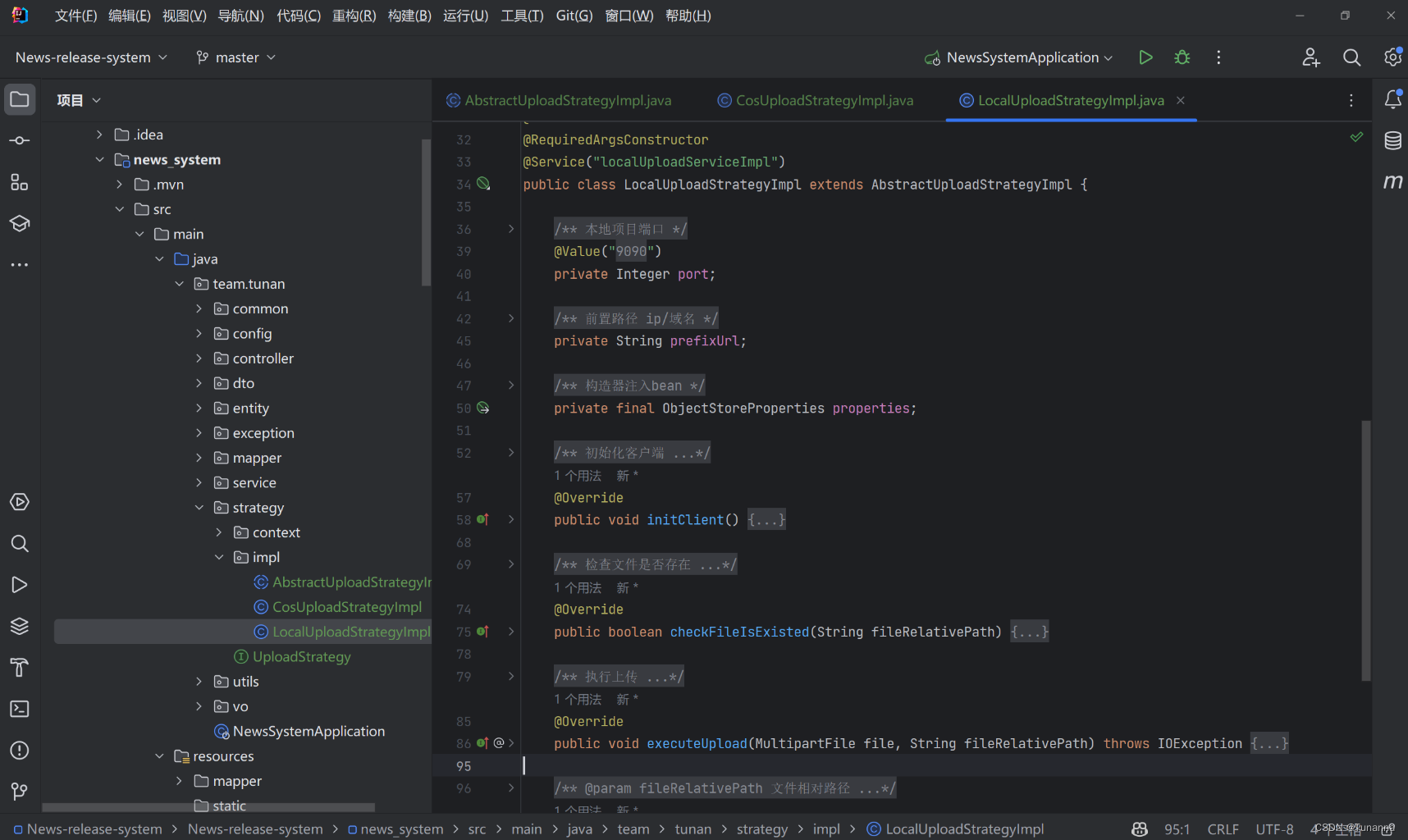Run NewsSystemApplication with the green play button
The height and width of the screenshot is (840, 1408).
click(x=1146, y=57)
